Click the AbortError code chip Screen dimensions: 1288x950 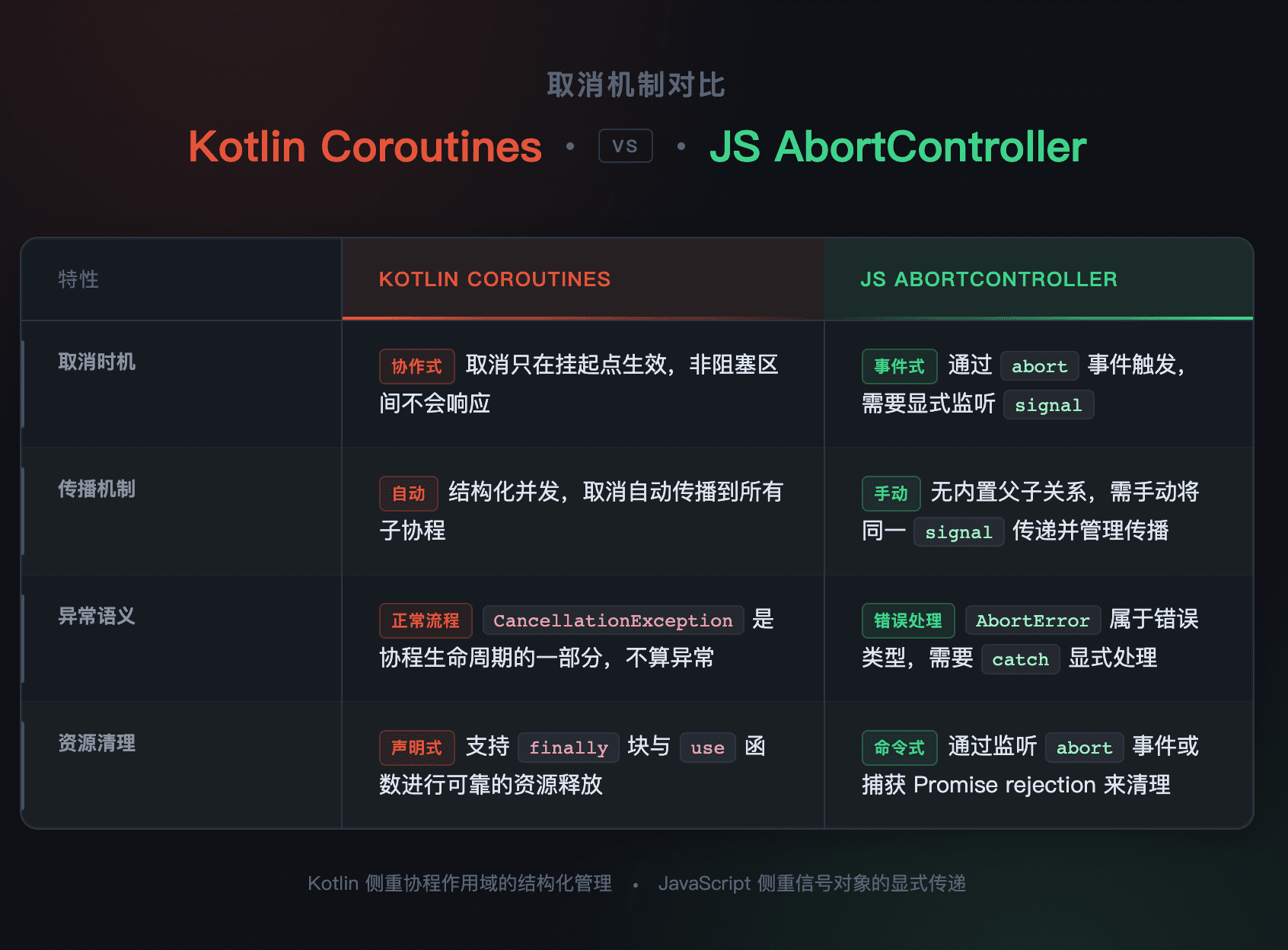coord(1032,620)
